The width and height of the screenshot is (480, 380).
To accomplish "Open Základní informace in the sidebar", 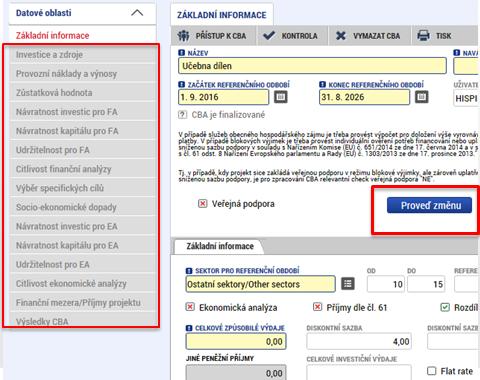I will [x=52, y=36].
